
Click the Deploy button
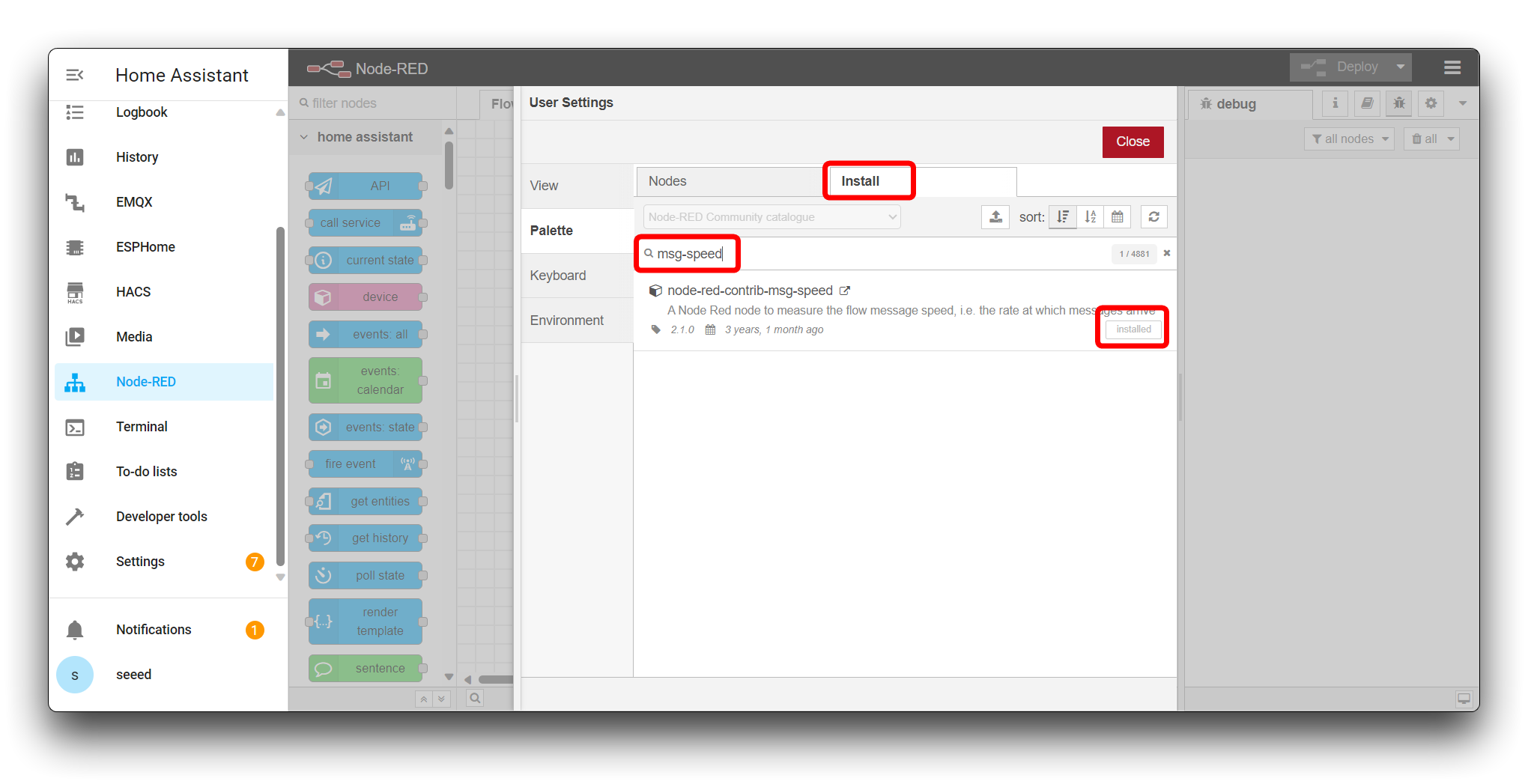[x=1341, y=67]
